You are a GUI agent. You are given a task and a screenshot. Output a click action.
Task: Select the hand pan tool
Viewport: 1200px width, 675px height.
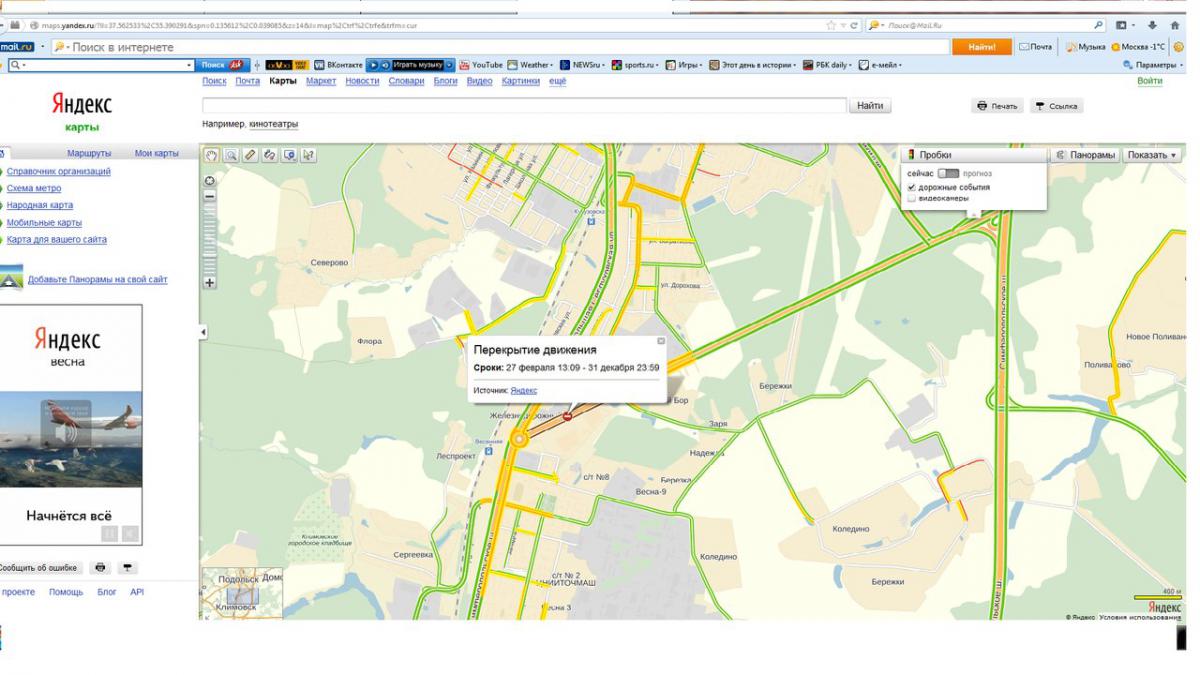[211, 155]
